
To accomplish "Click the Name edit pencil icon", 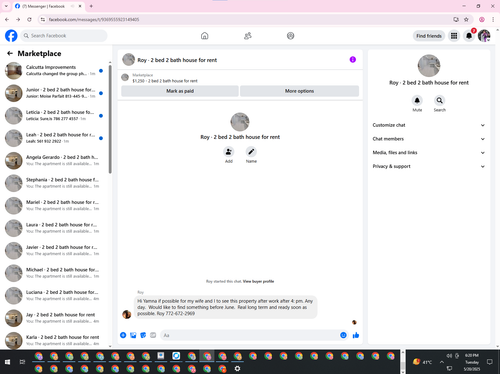I will tap(251, 152).
